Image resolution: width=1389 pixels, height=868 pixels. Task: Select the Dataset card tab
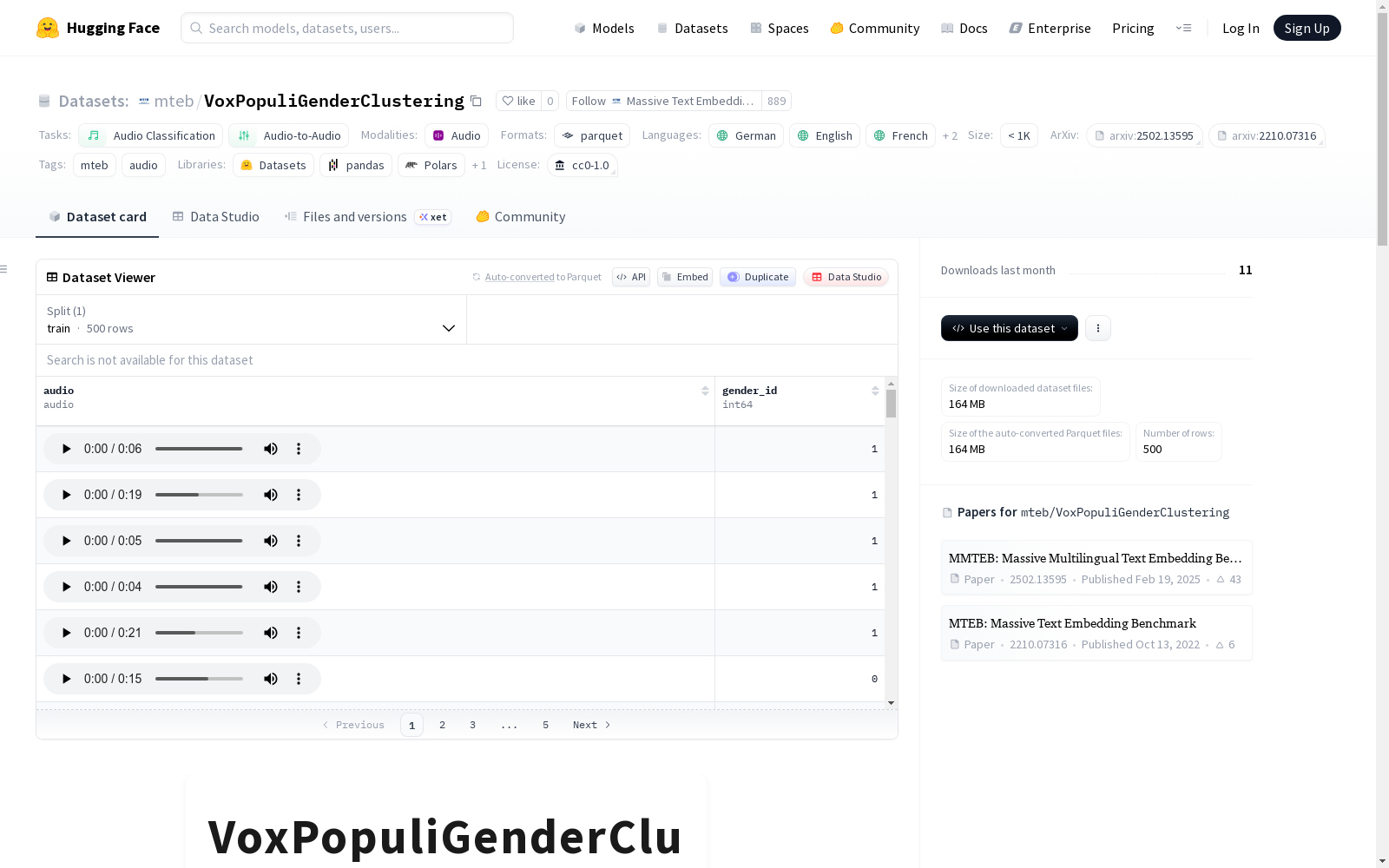coord(97,217)
